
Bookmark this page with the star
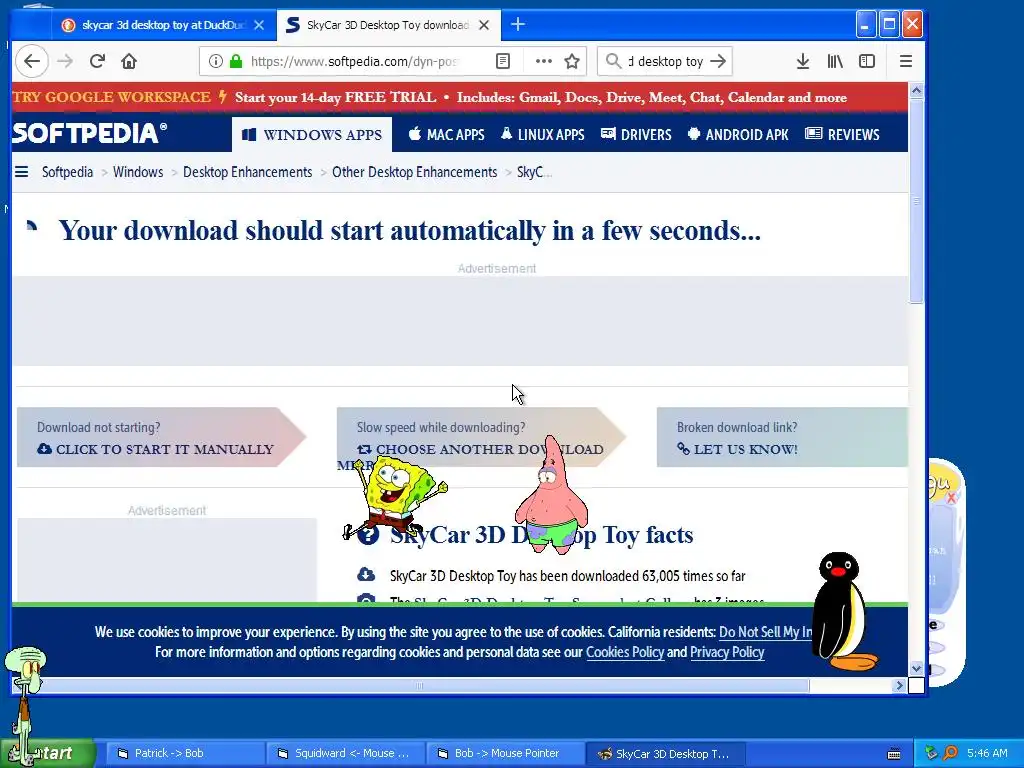tap(572, 61)
